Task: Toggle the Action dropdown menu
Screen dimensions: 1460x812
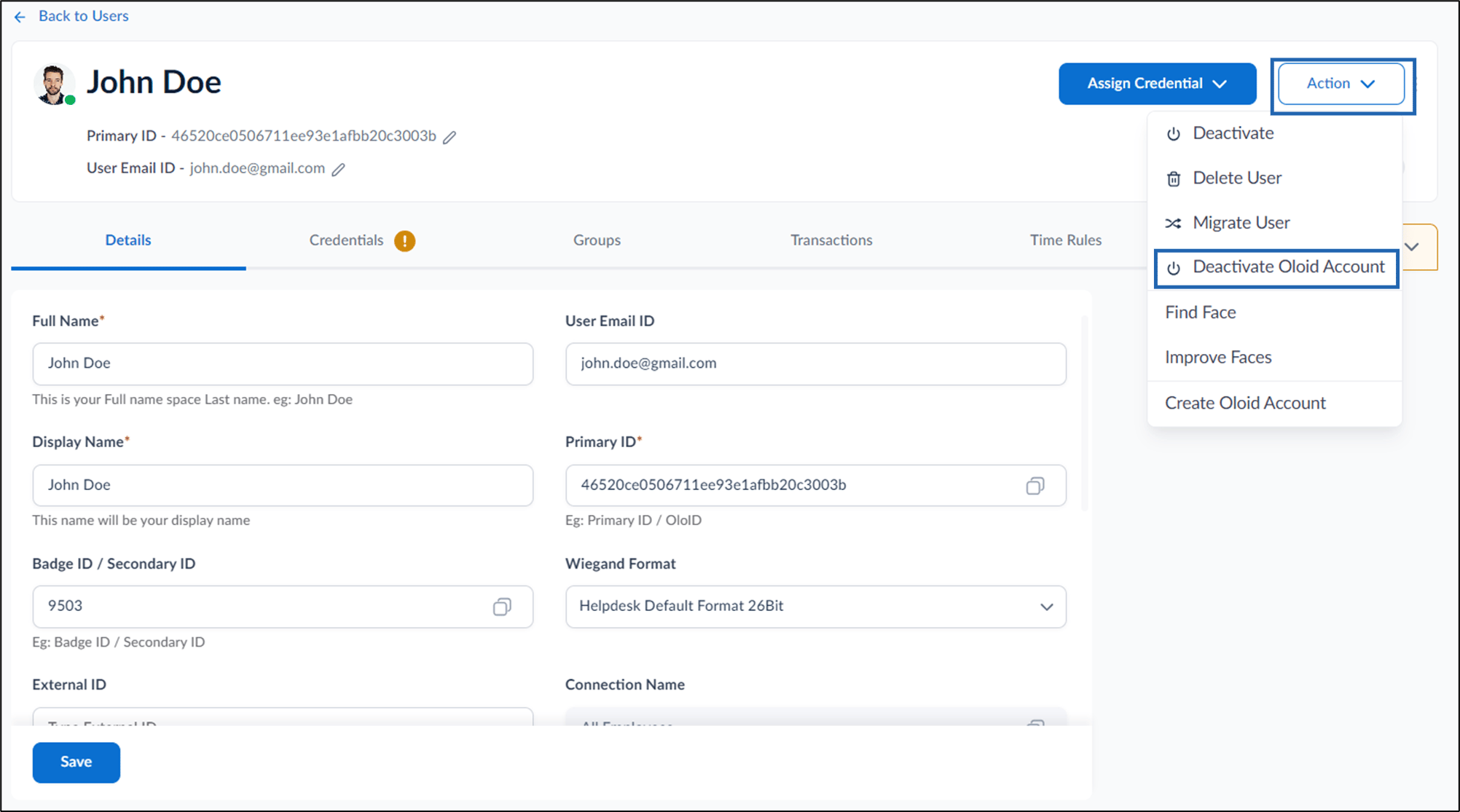Action: pos(1341,84)
